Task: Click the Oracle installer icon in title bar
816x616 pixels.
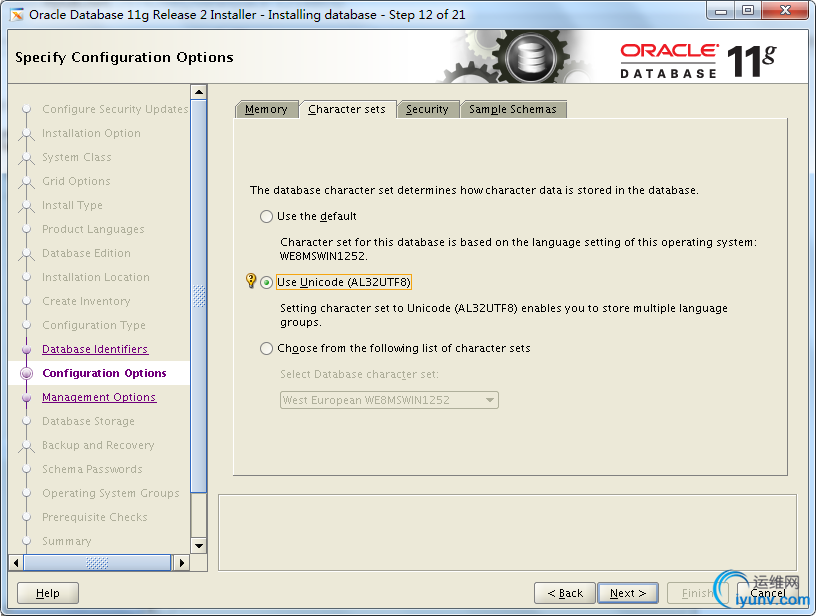Action: point(17,15)
